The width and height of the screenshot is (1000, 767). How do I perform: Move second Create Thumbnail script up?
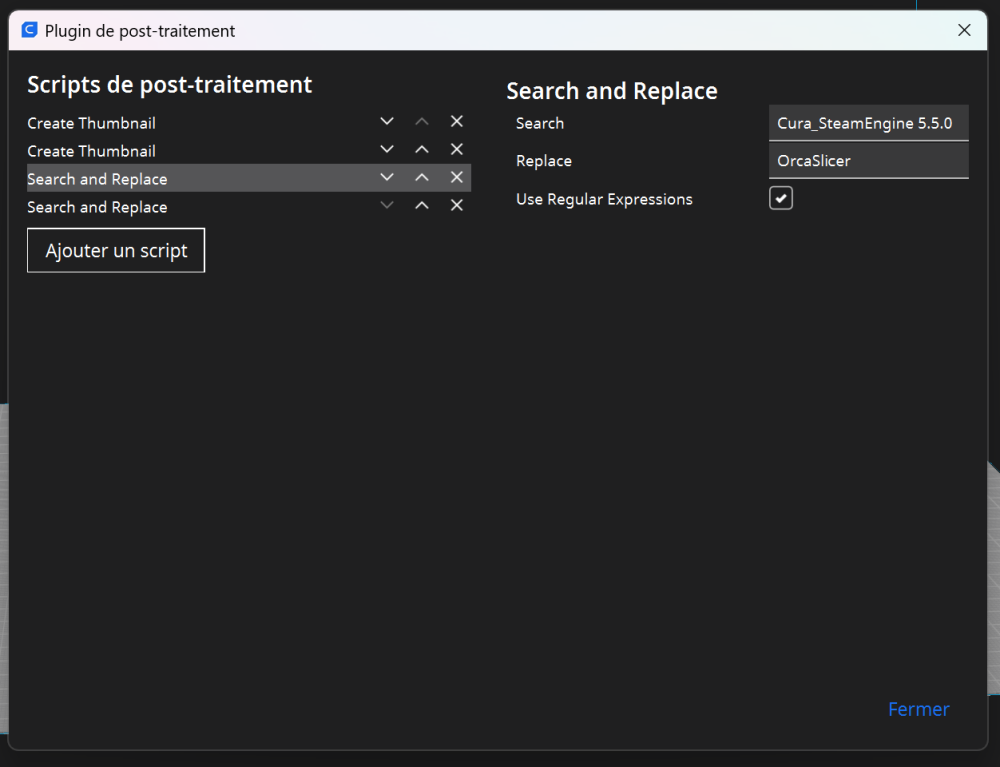(422, 150)
